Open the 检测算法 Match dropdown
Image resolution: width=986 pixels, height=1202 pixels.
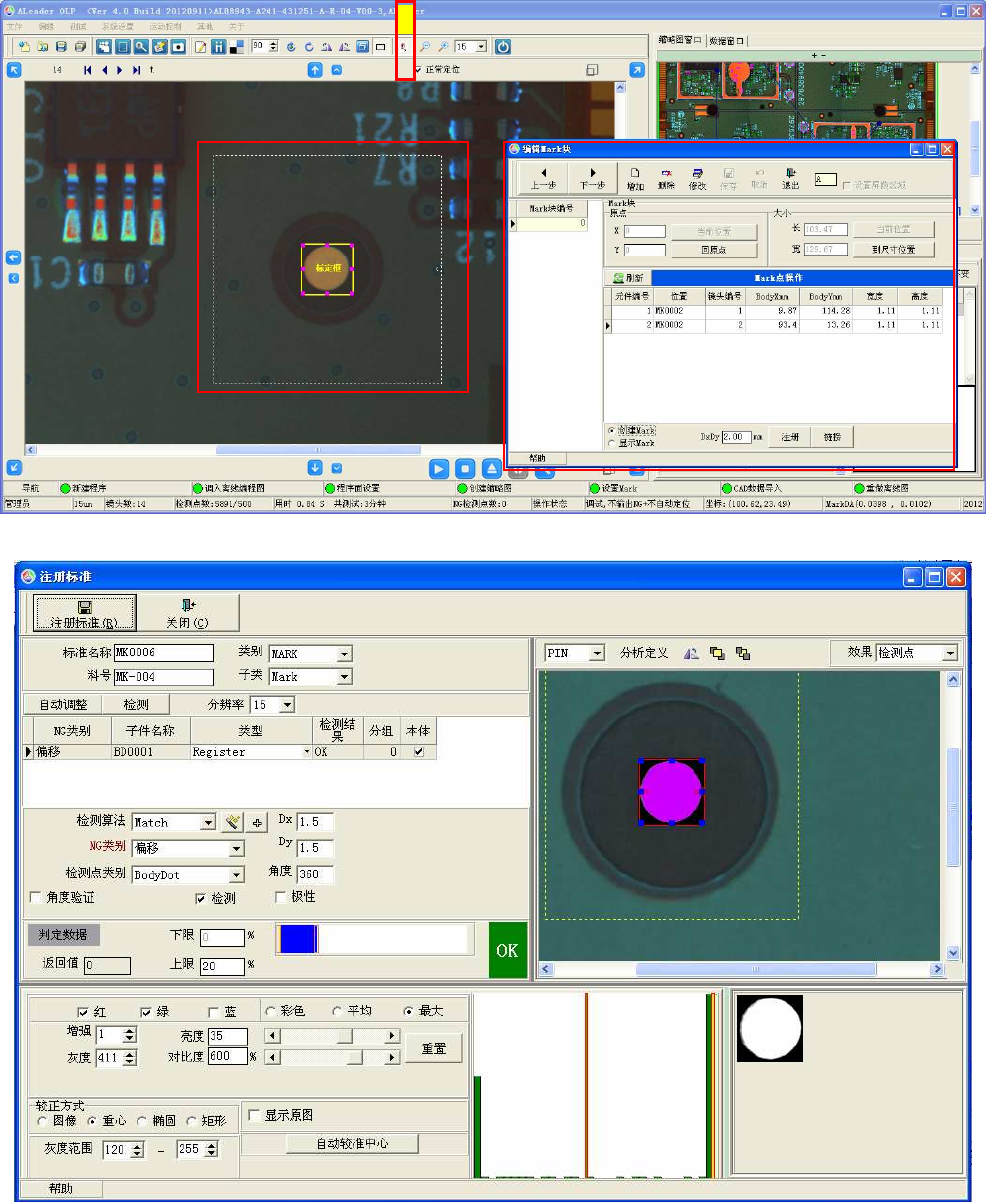tap(208, 823)
